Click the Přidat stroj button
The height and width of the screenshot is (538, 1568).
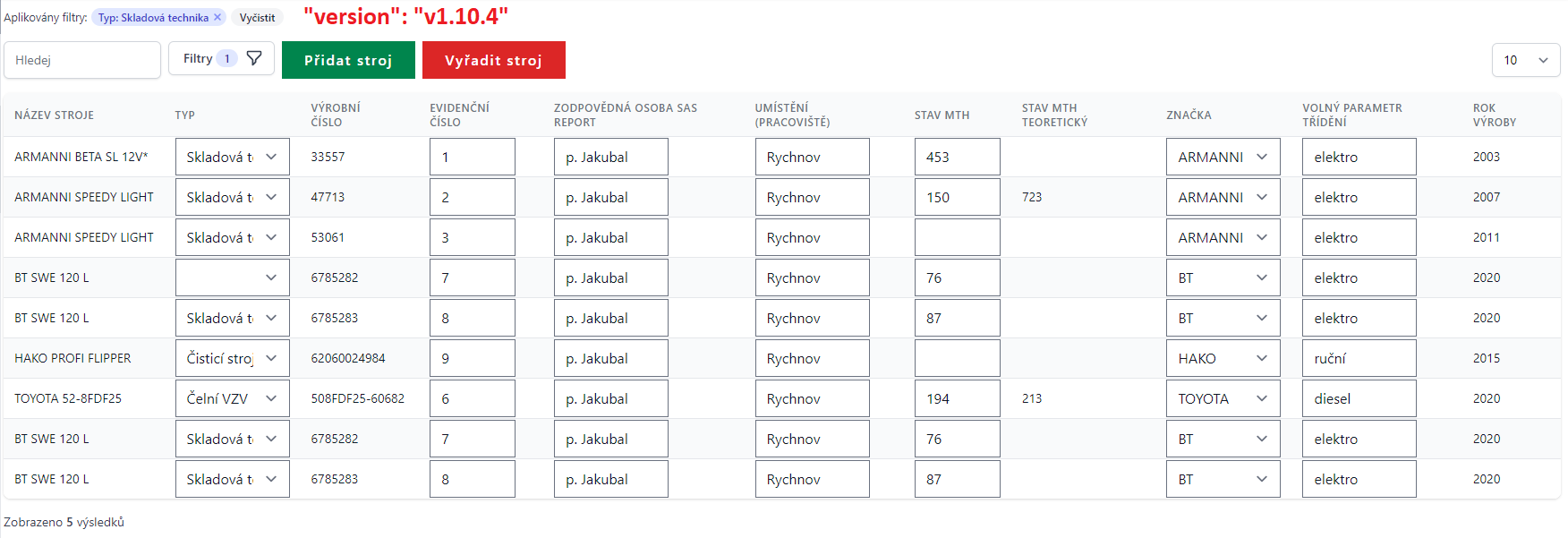click(348, 60)
